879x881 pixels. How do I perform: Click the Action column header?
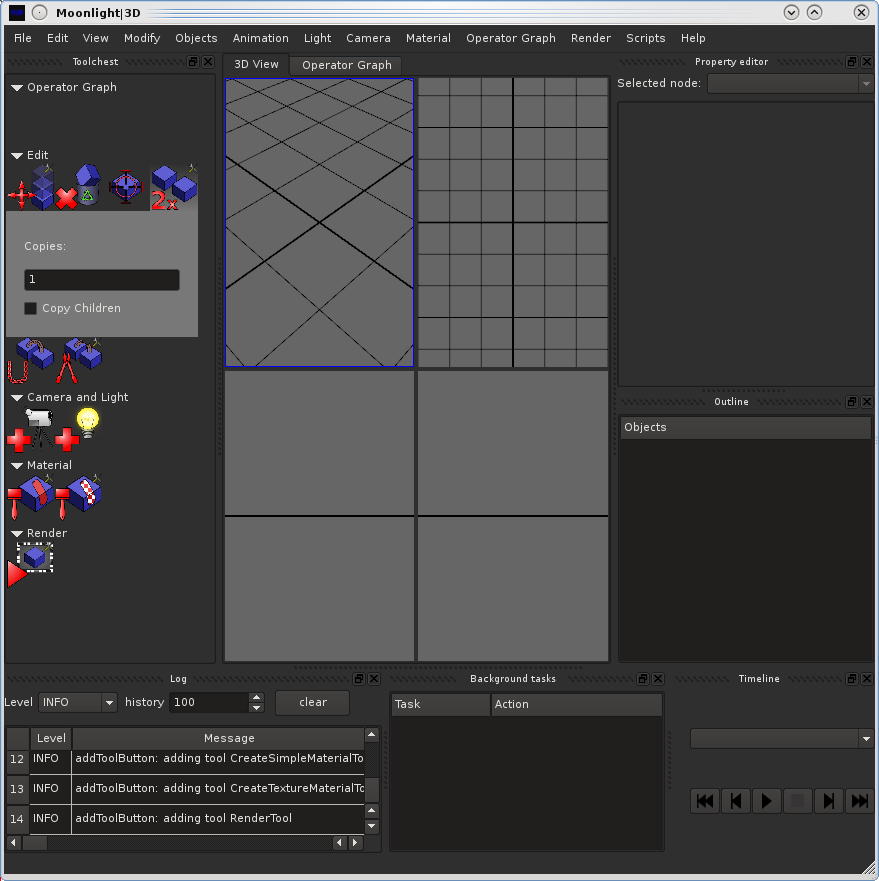pyautogui.click(x=577, y=705)
